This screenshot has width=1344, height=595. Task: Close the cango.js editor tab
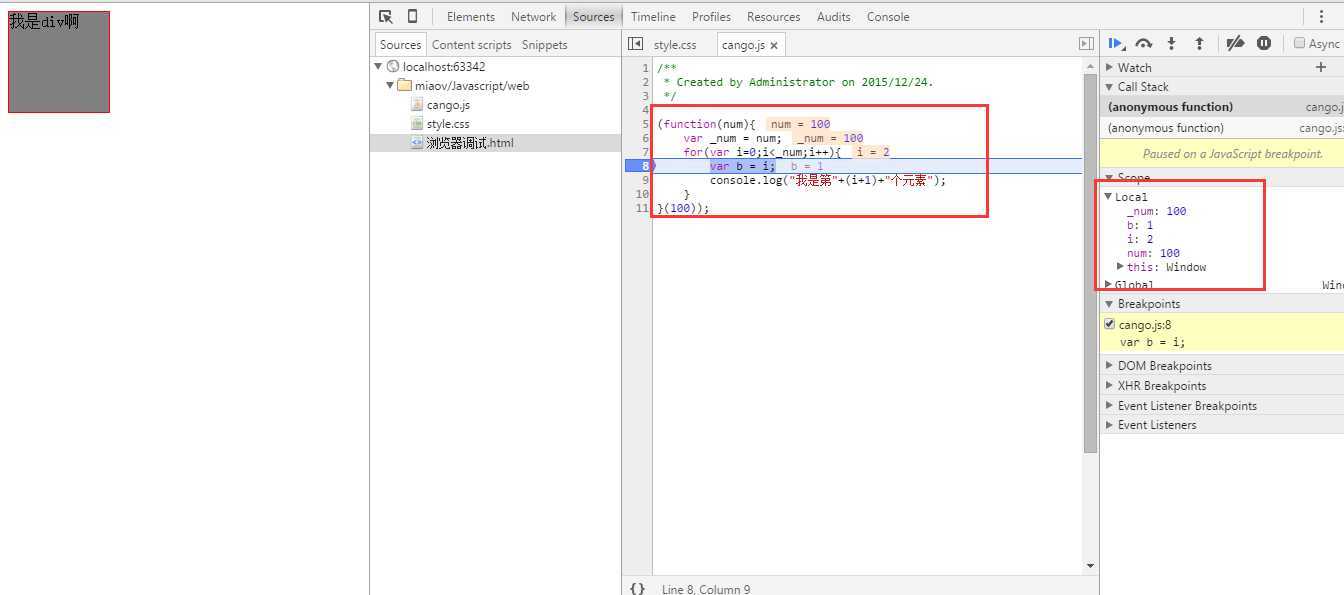pos(774,45)
